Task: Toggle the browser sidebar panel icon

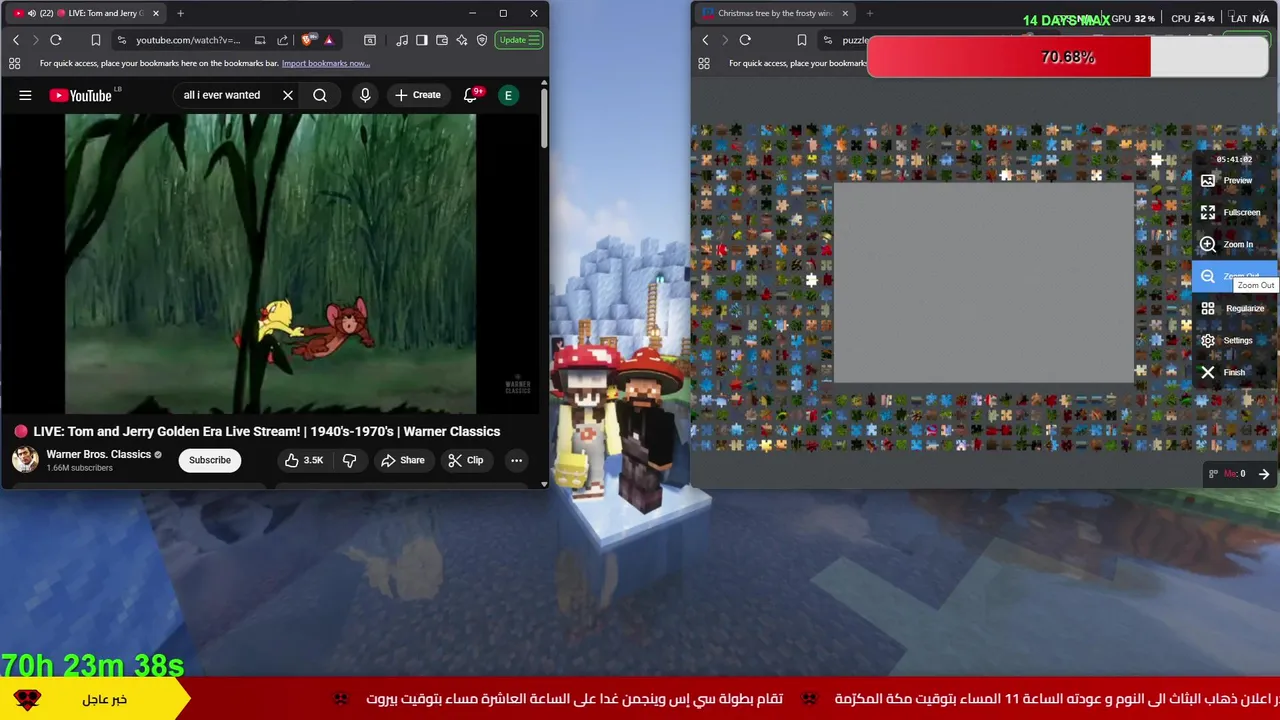Action: coord(422,40)
